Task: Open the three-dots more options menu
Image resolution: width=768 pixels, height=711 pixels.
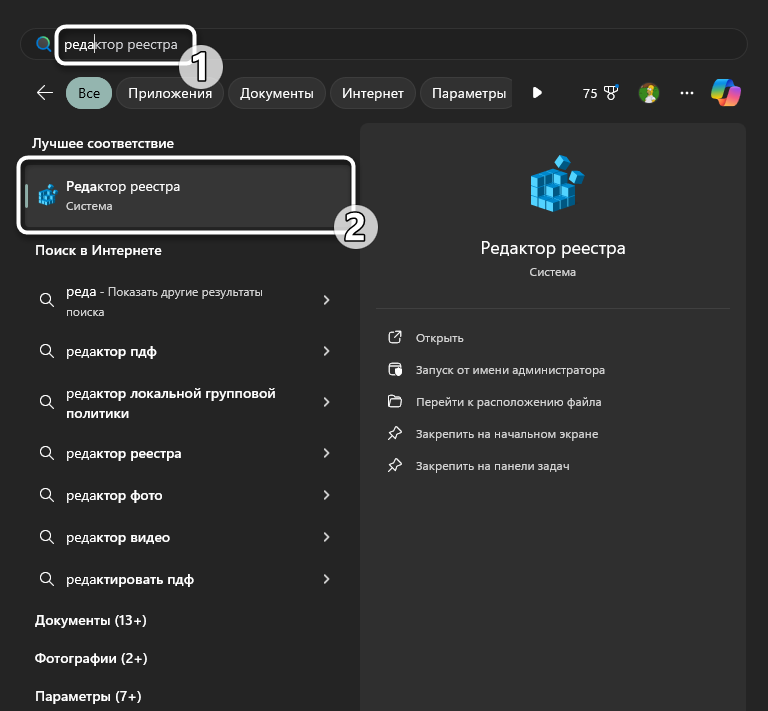Action: (687, 93)
